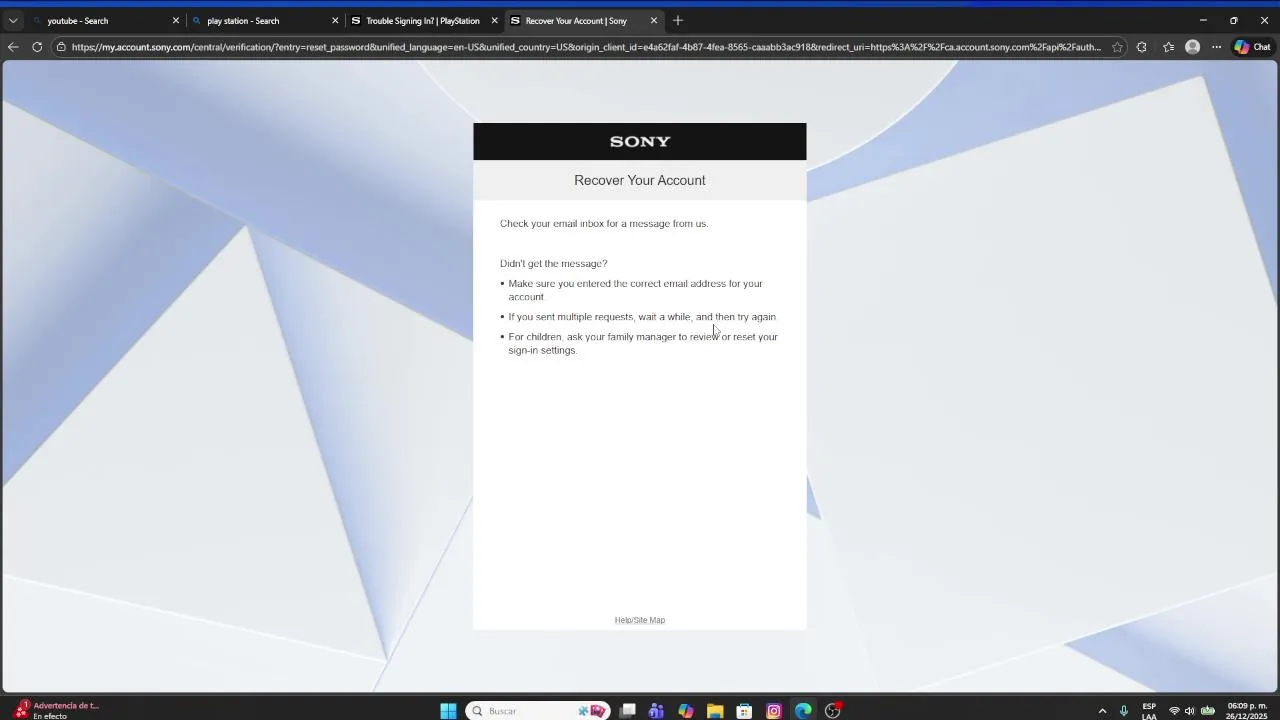Viewport: 1280px width, 720px height.
Task: Close the play station - Search tab
Action: click(x=335, y=20)
